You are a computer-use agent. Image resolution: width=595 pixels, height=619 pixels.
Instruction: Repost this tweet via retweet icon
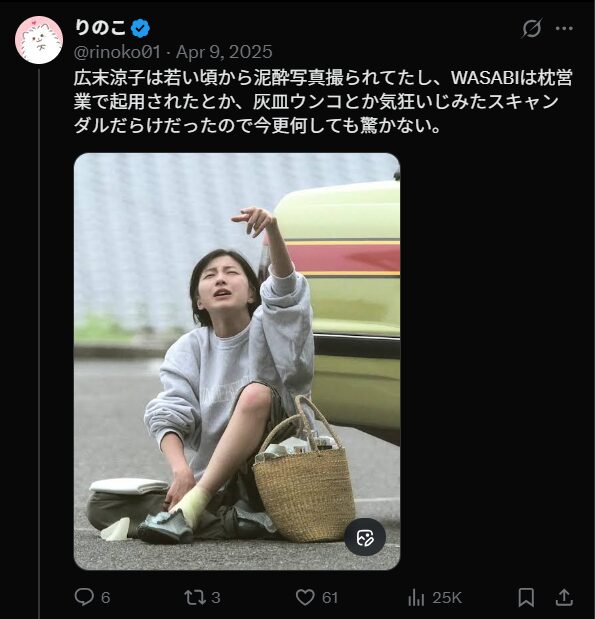195,597
